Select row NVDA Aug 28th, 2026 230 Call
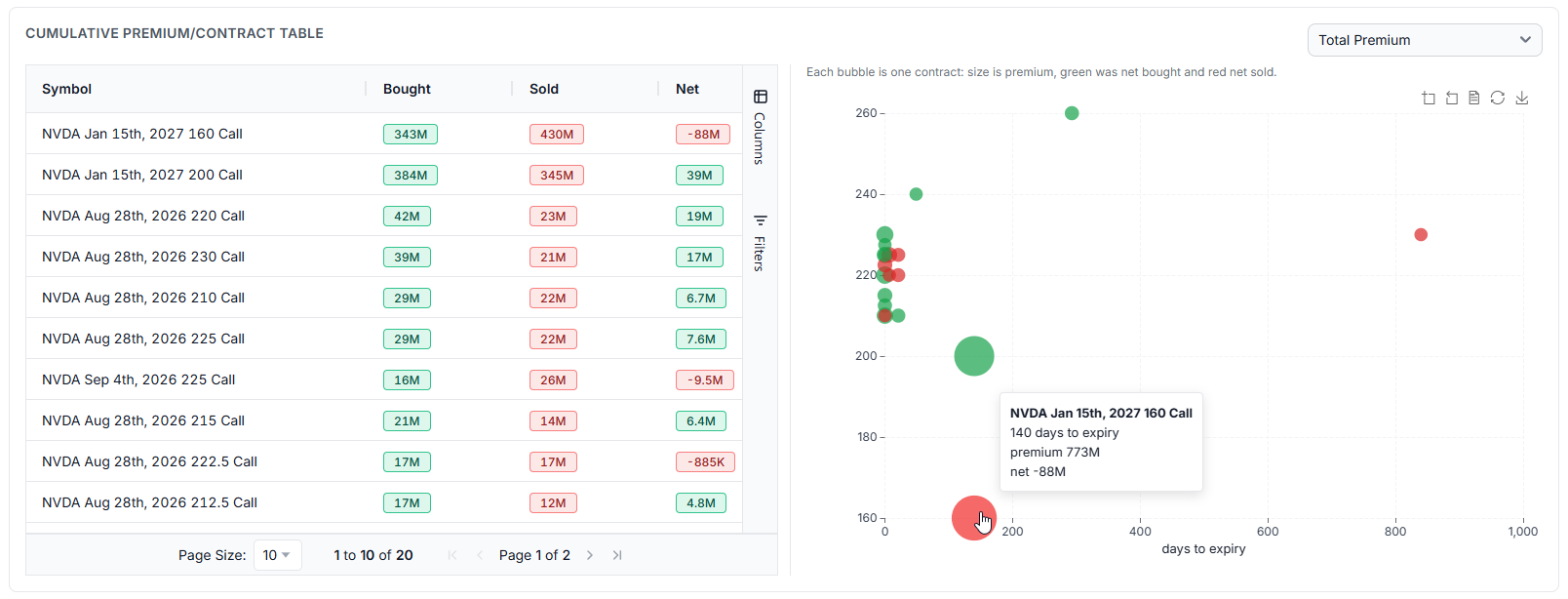The image size is (1568, 599). click(x=384, y=257)
